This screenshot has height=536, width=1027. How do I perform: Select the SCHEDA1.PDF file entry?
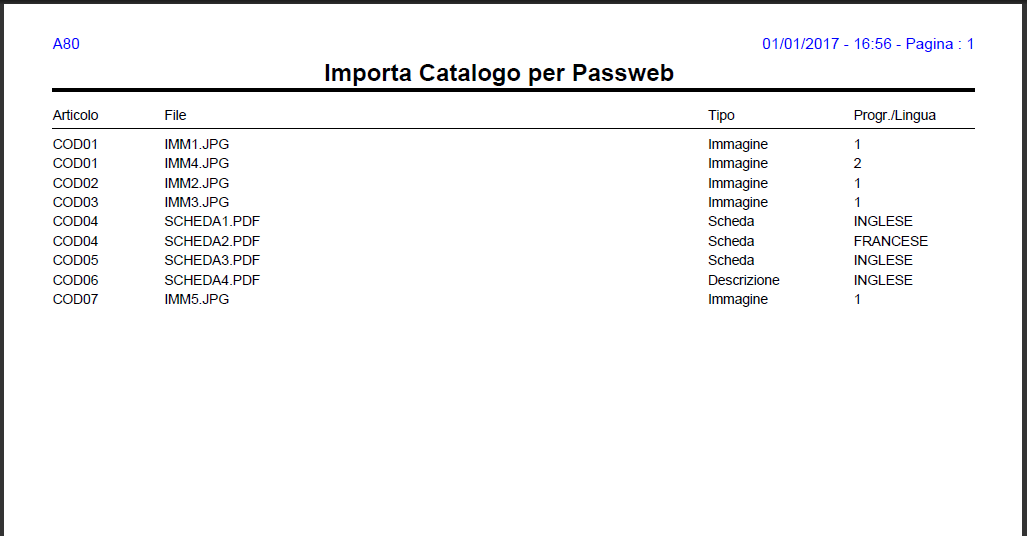205,221
